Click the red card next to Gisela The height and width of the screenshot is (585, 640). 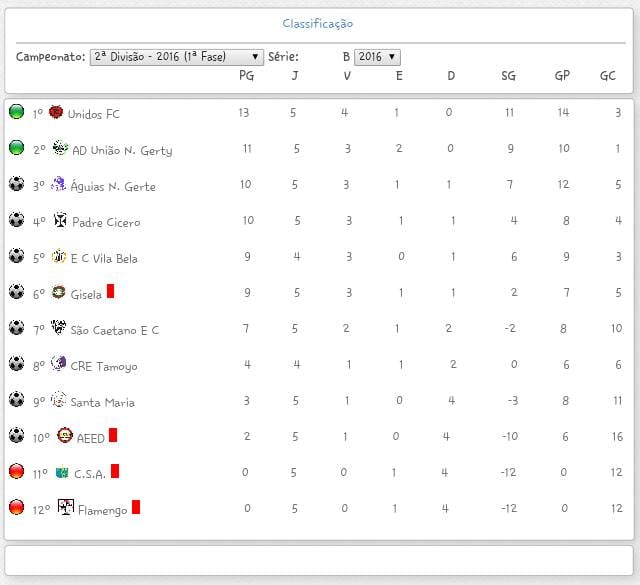tap(111, 291)
